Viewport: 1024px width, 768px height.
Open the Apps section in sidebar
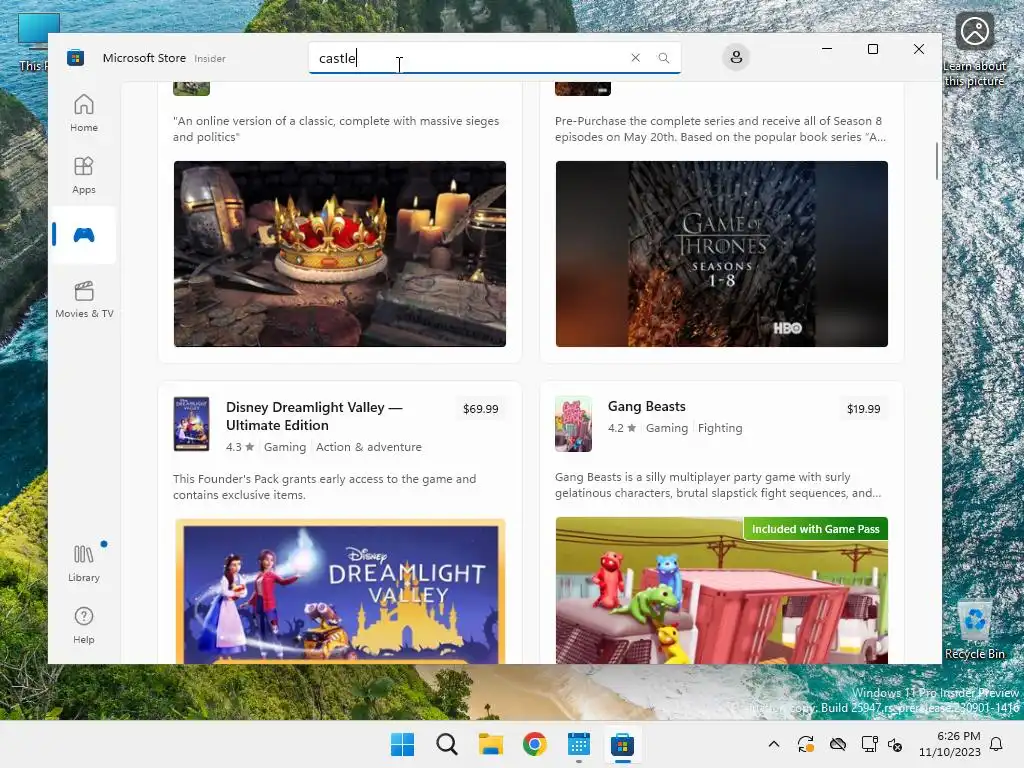point(84,175)
